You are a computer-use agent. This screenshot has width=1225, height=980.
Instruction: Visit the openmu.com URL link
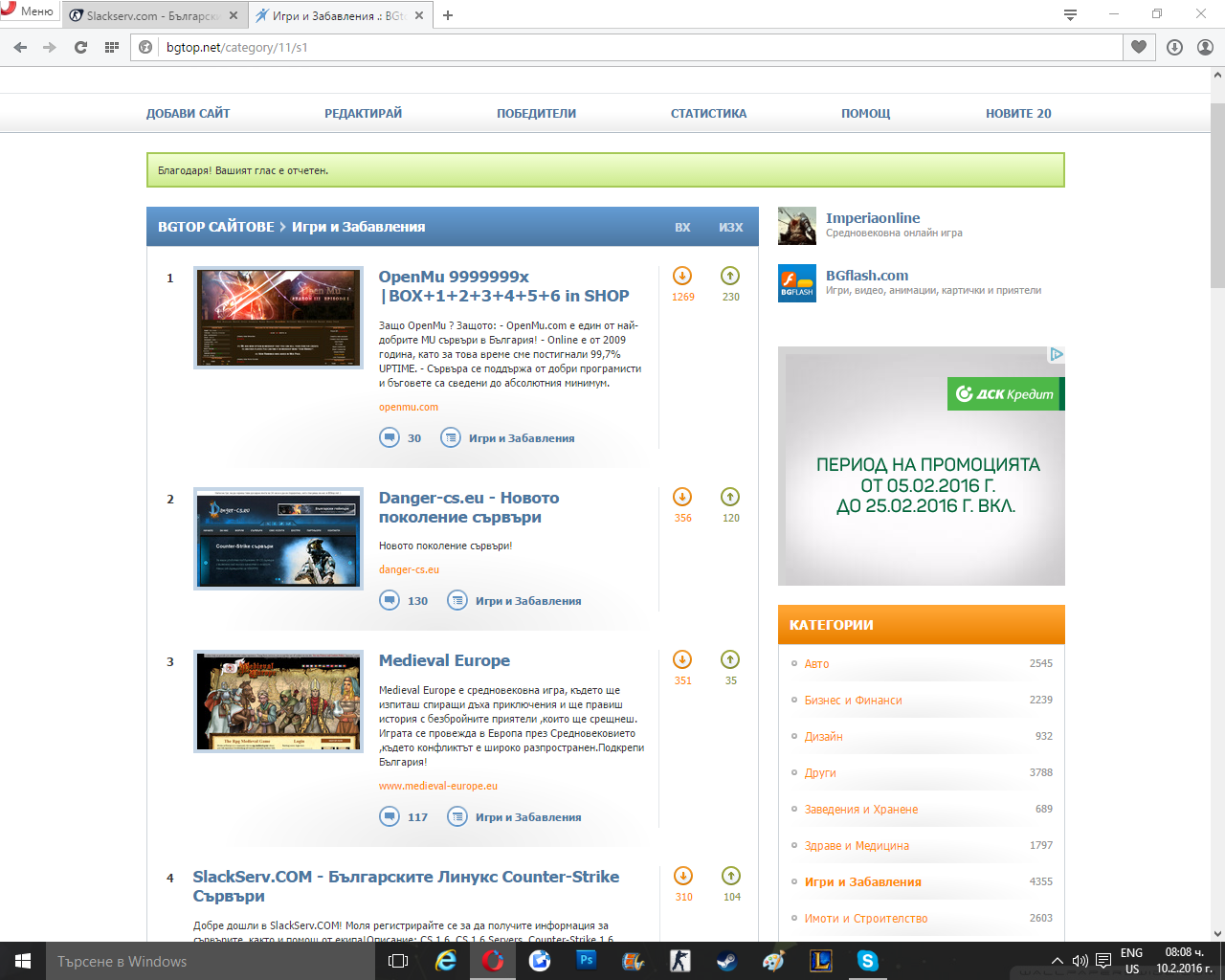point(409,407)
